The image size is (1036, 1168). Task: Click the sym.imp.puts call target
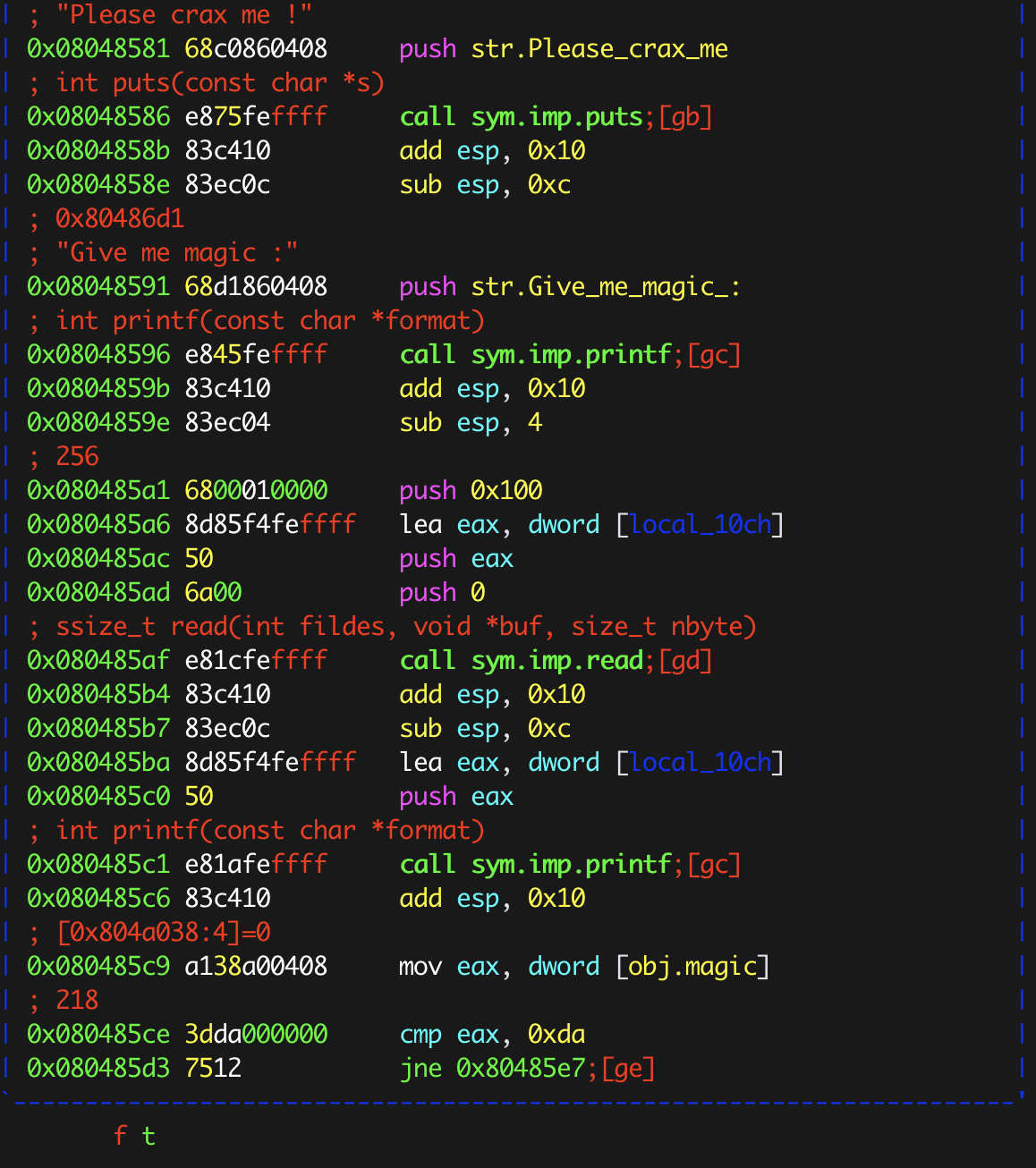click(x=557, y=117)
